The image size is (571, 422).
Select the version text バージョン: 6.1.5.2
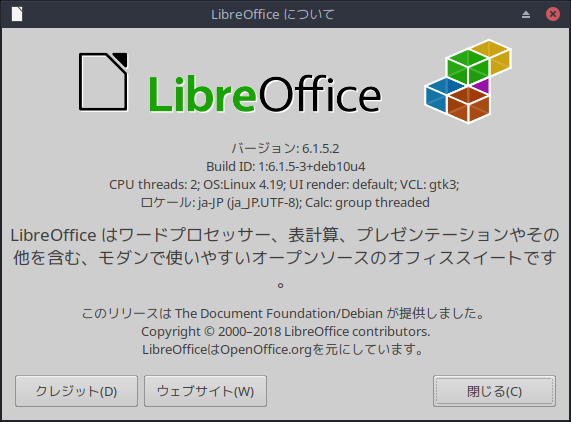[285, 149]
